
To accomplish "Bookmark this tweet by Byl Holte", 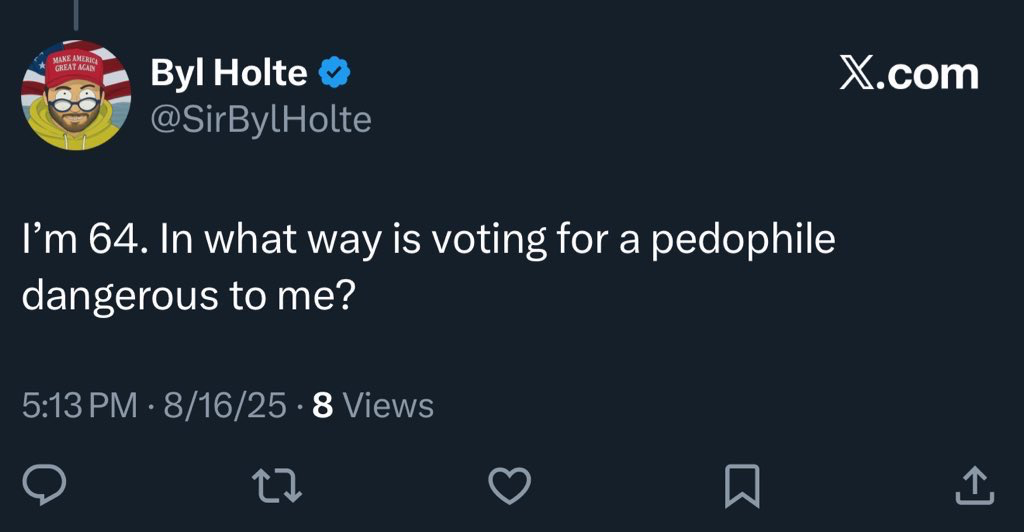I will pyautogui.click(x=743, y=485).
